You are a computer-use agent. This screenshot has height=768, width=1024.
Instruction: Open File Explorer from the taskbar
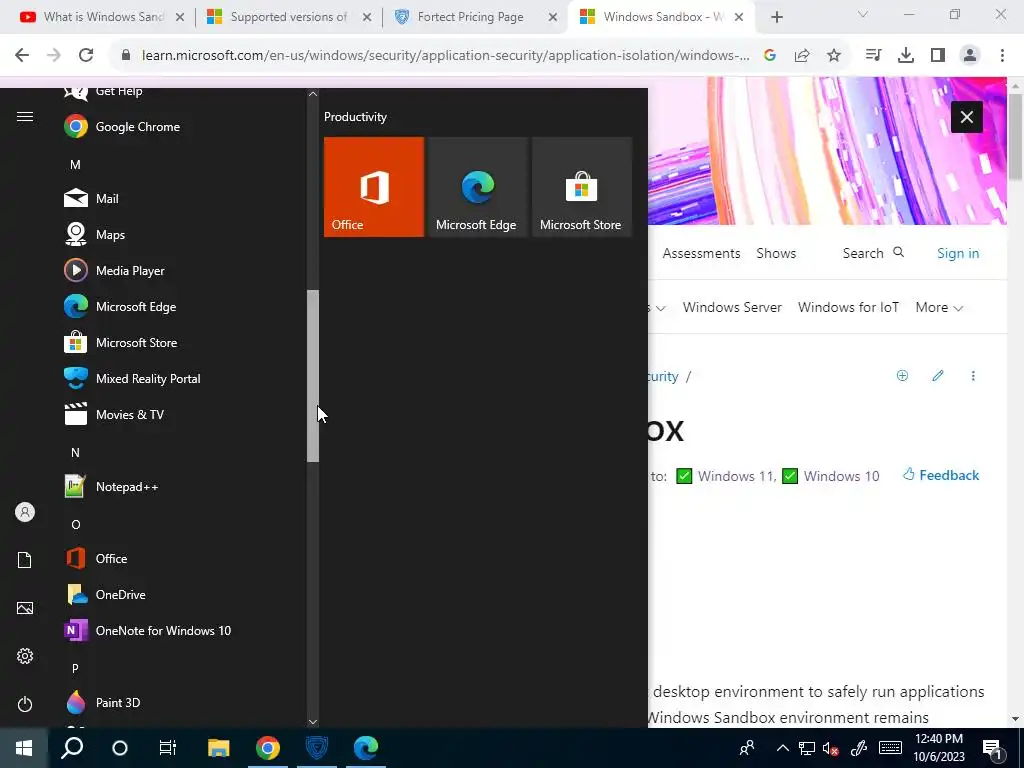(219, 748)
